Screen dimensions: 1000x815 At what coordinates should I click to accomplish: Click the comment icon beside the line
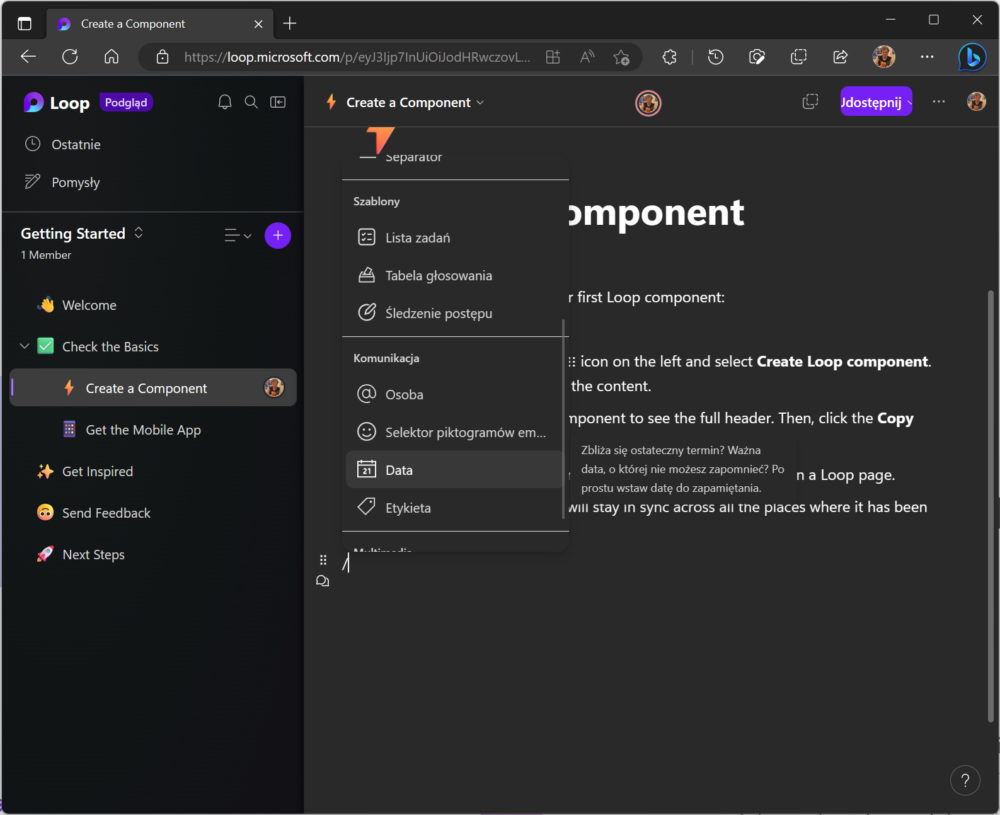(323, 581)
